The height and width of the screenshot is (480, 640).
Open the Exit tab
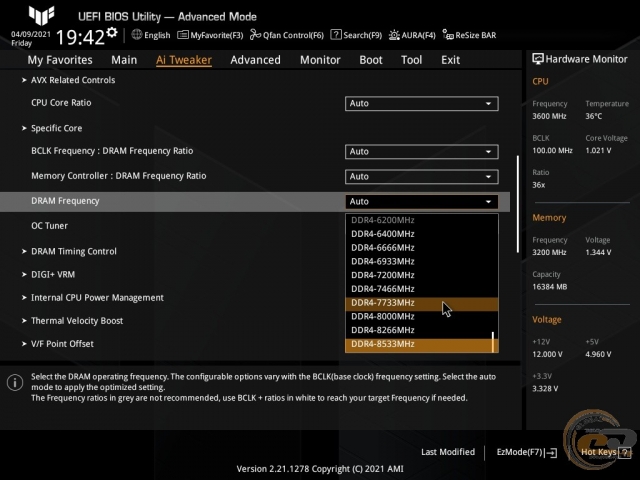450,60
